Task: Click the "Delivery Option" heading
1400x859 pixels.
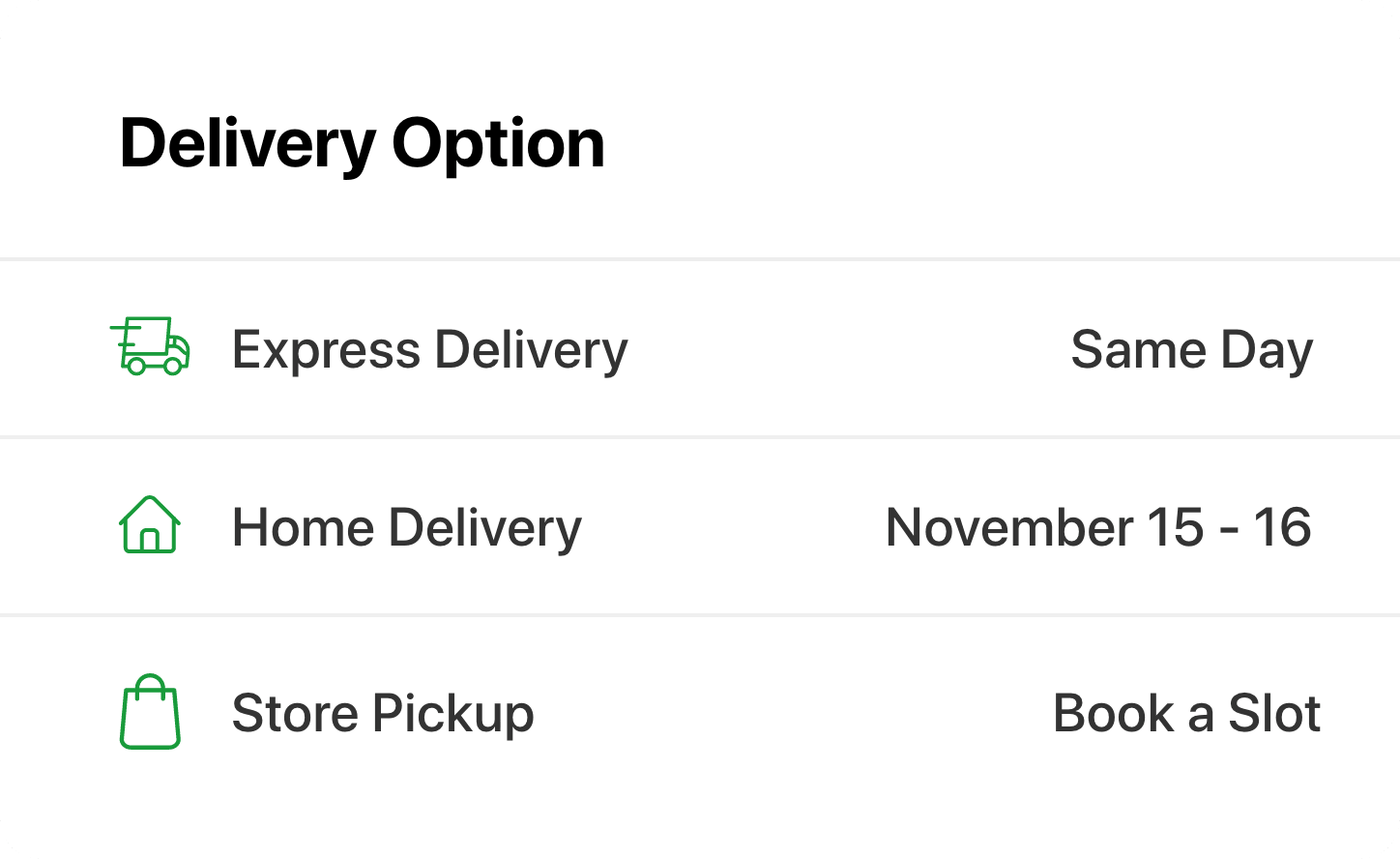Action: point(362,143)
